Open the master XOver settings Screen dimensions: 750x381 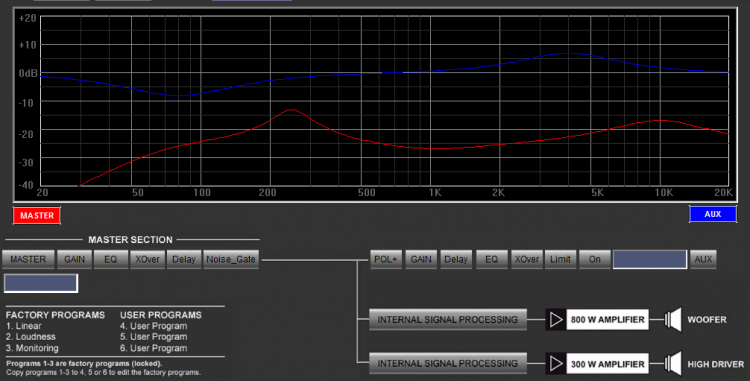pos(147,259)
